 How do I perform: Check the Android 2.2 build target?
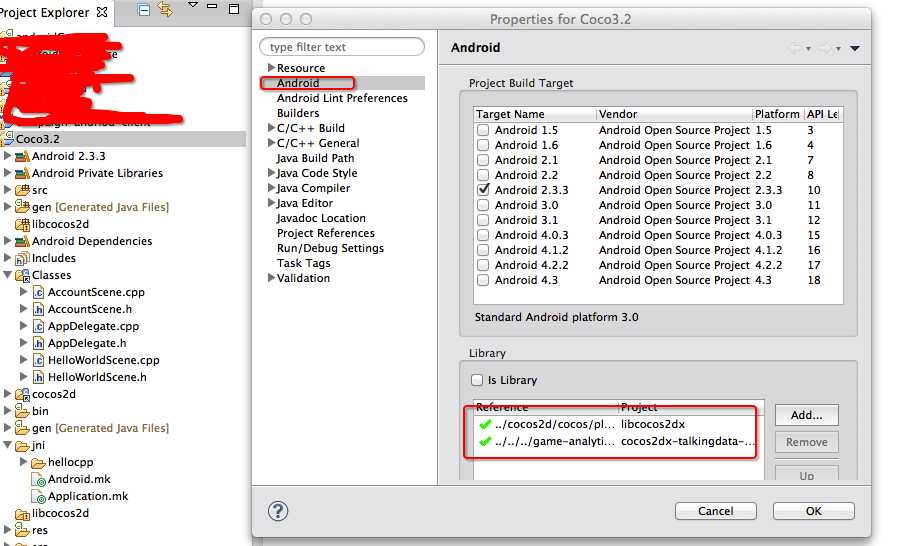(x=483, y=175)
